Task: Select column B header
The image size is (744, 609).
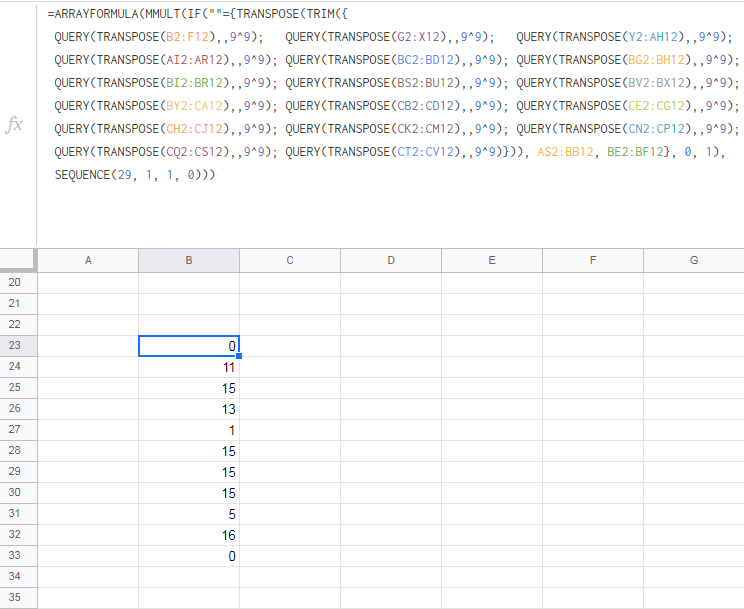Action: point(189,260)
